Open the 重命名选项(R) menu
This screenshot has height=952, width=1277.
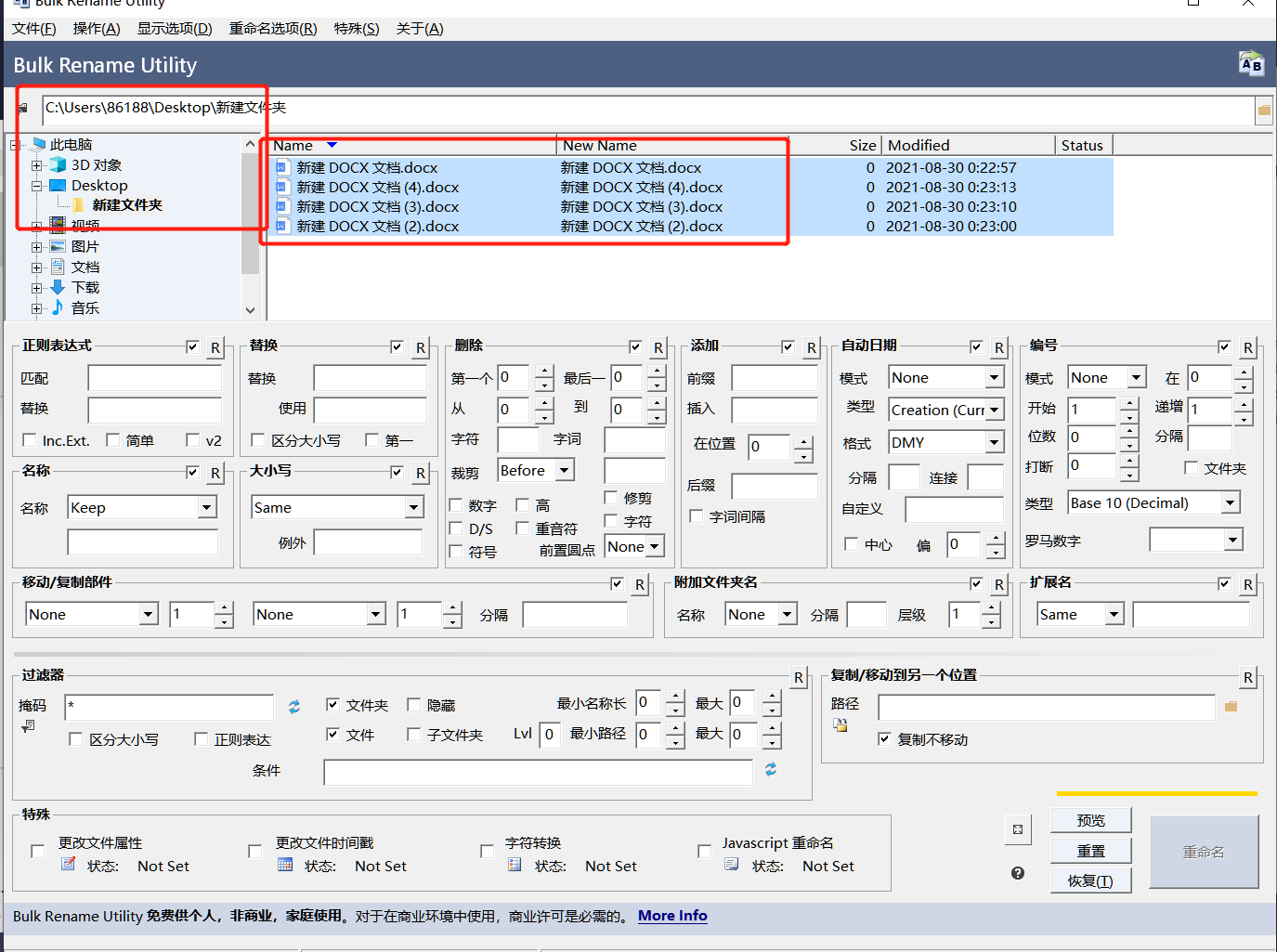pos(273,29)
